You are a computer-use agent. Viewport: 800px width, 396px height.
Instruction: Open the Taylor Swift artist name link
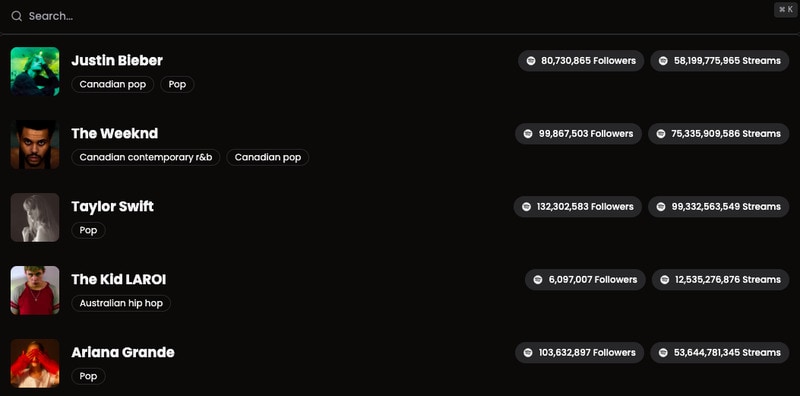click(x=112, y=207)
